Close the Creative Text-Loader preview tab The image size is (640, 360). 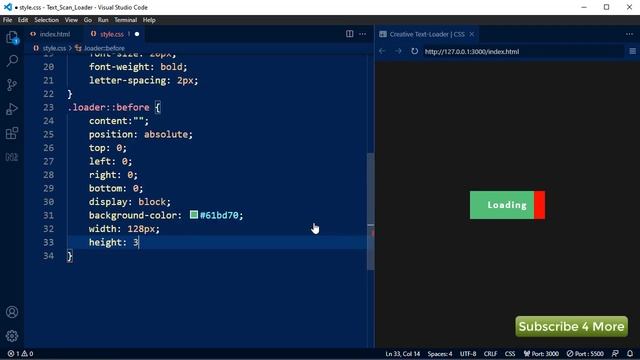tap(471, 34)
